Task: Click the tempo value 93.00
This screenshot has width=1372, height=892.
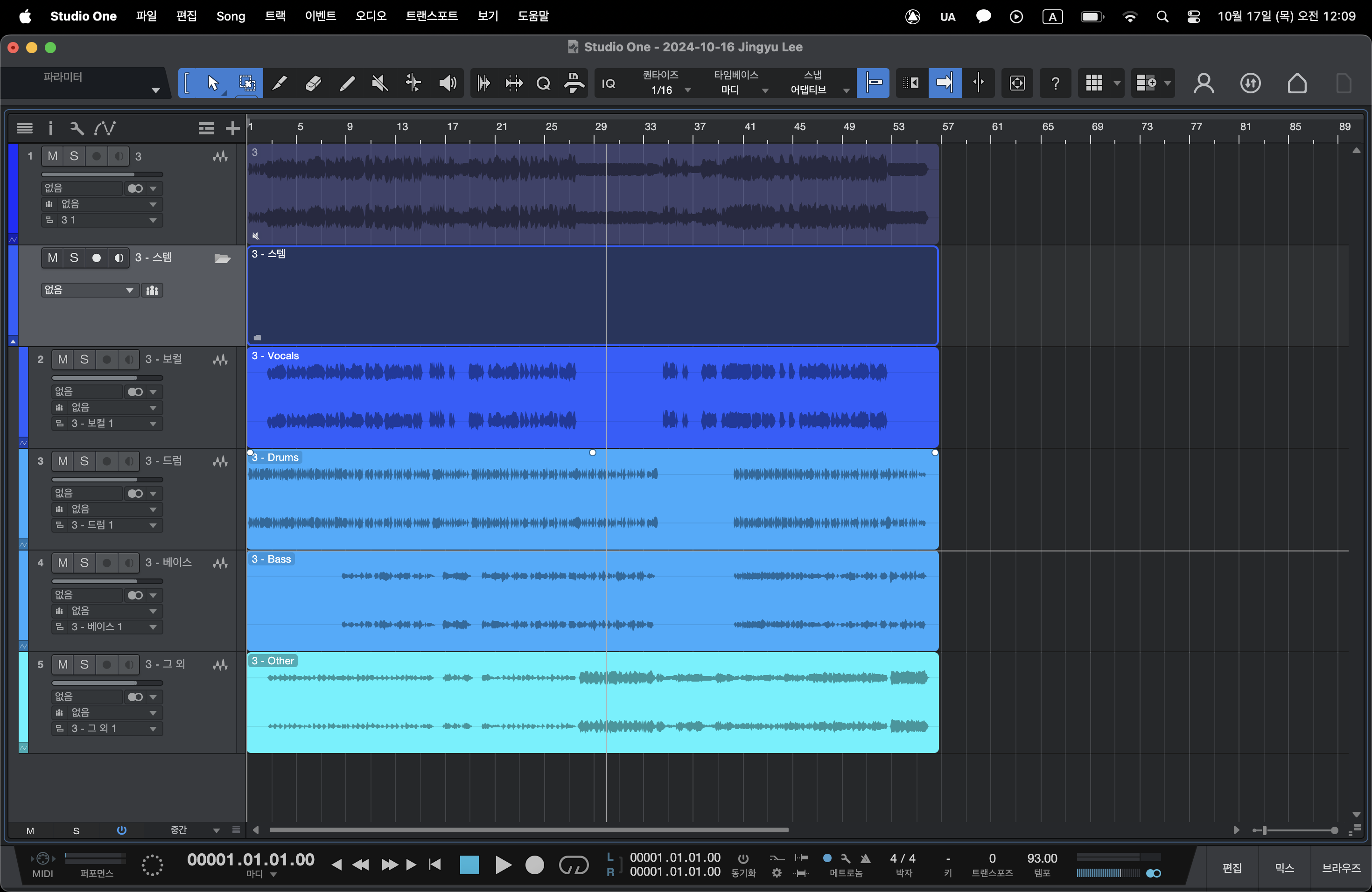Action: 1042,858
